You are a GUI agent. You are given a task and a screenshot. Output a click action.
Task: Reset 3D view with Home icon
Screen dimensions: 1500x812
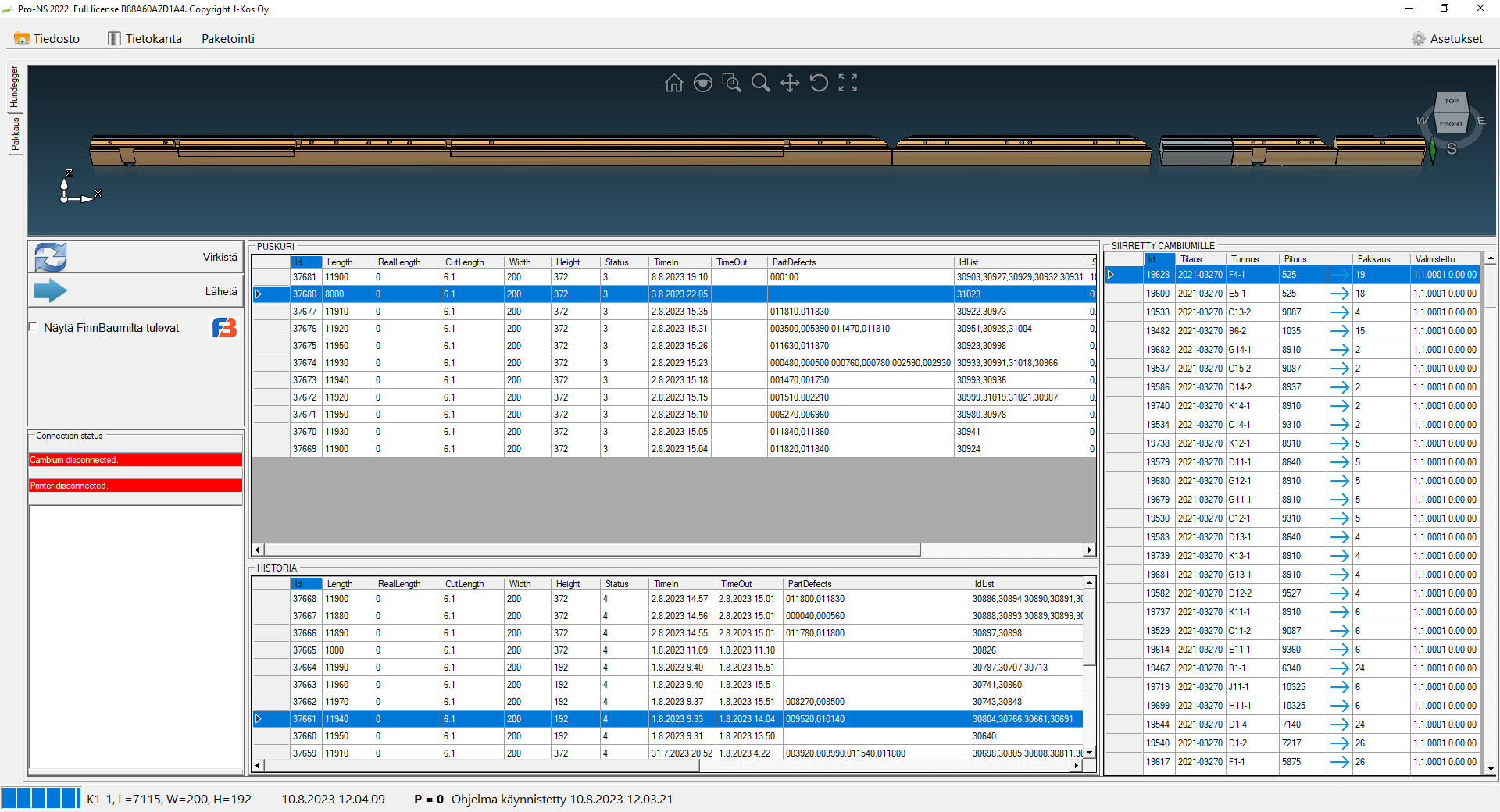tap(673, 83)
